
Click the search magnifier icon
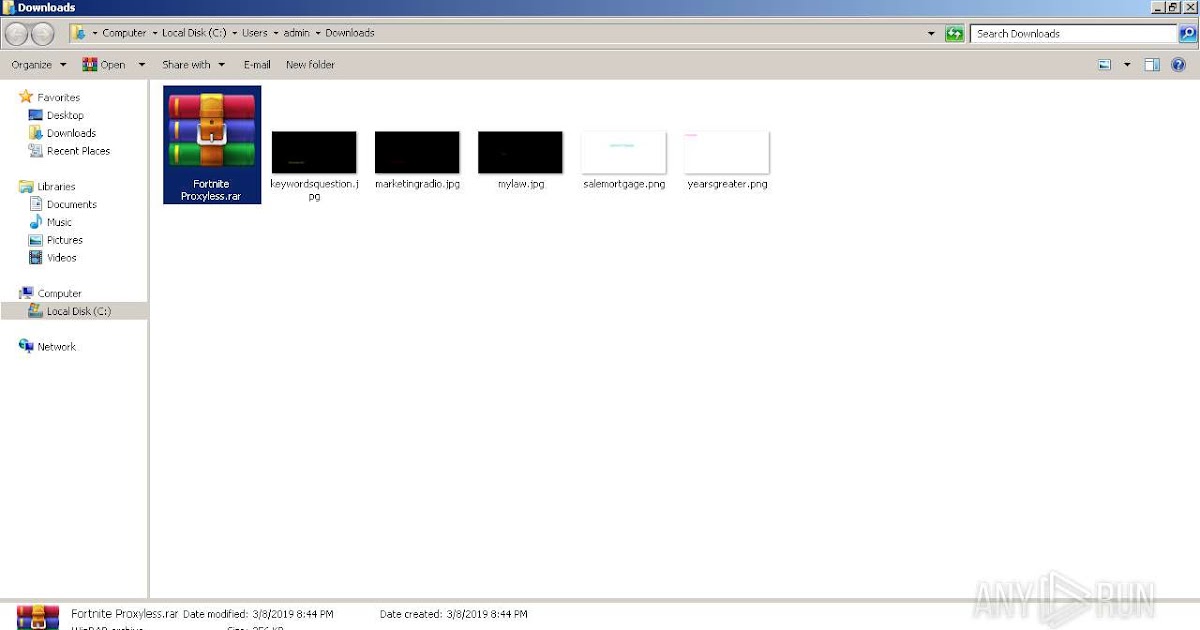pos(1187,33)
